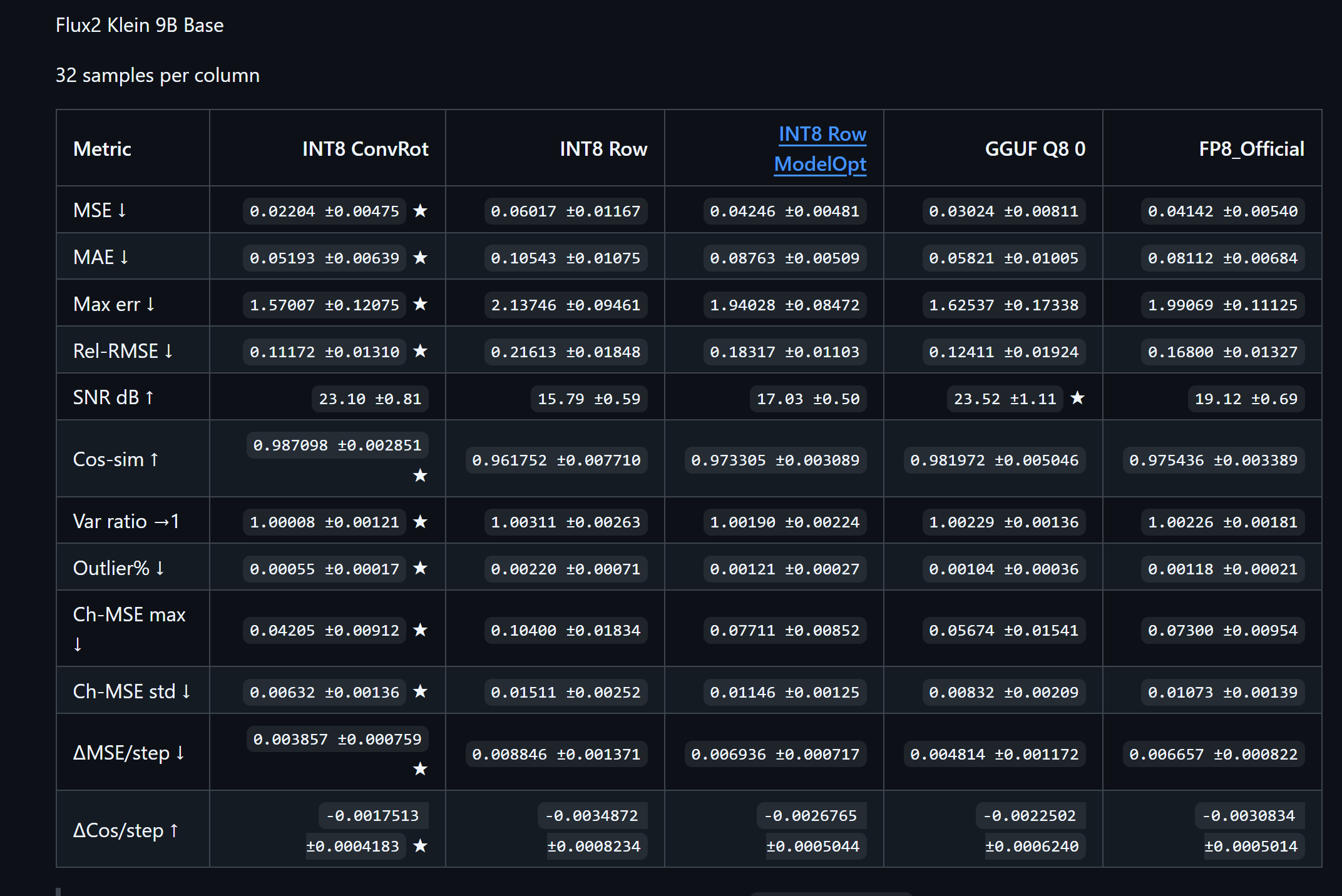Select ΔMSE/step value "0.004814 ±0.001172"
The image size is (1342, 896).
point(995,755)
